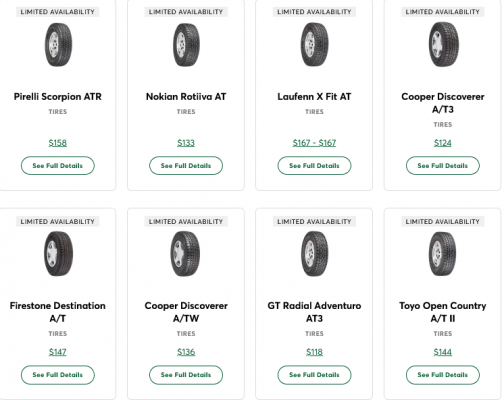The height and width of the screenshot is (400, 504).
Task: Open Toyo Open Country A/T II image
Action: [442, 254]
